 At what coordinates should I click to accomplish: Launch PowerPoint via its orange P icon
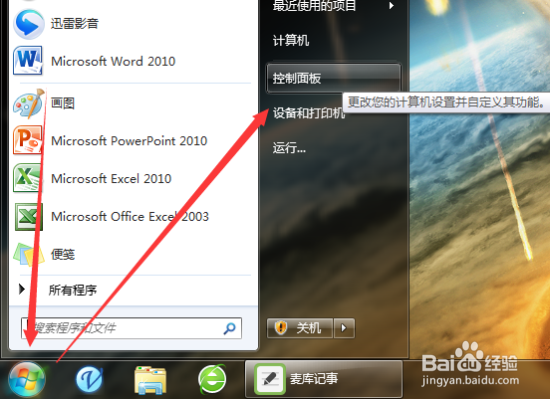(28, 140)
